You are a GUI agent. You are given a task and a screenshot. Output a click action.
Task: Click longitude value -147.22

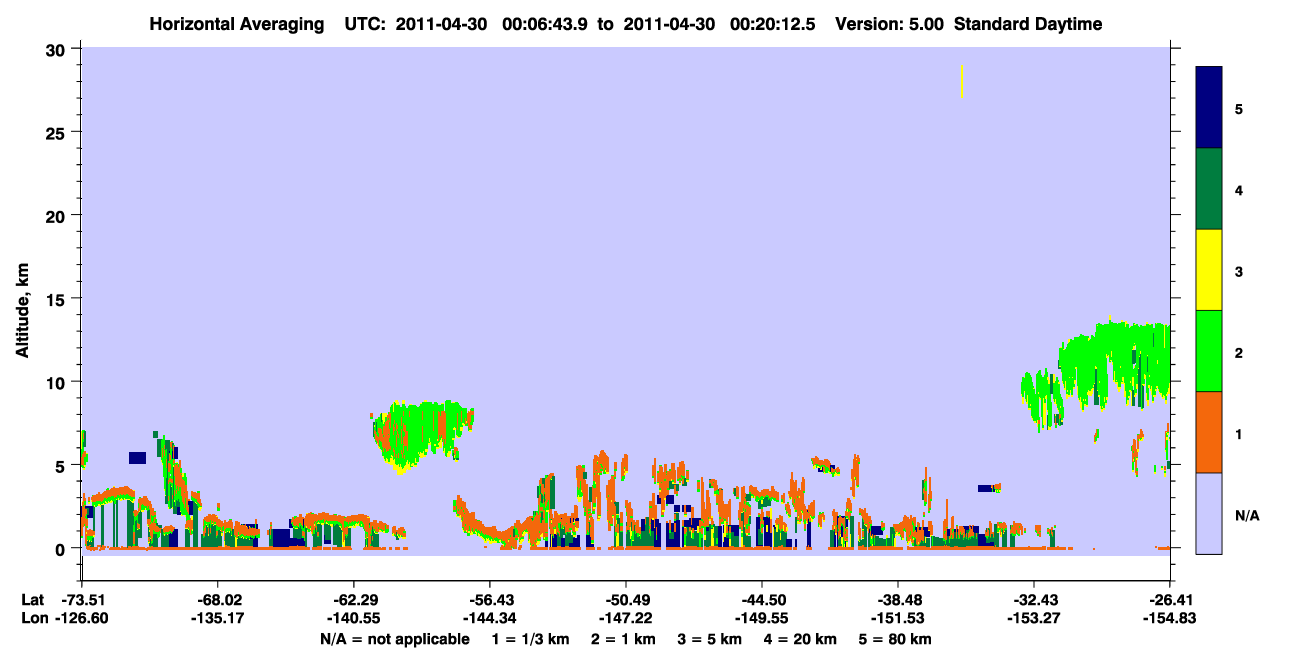(625, 619)
